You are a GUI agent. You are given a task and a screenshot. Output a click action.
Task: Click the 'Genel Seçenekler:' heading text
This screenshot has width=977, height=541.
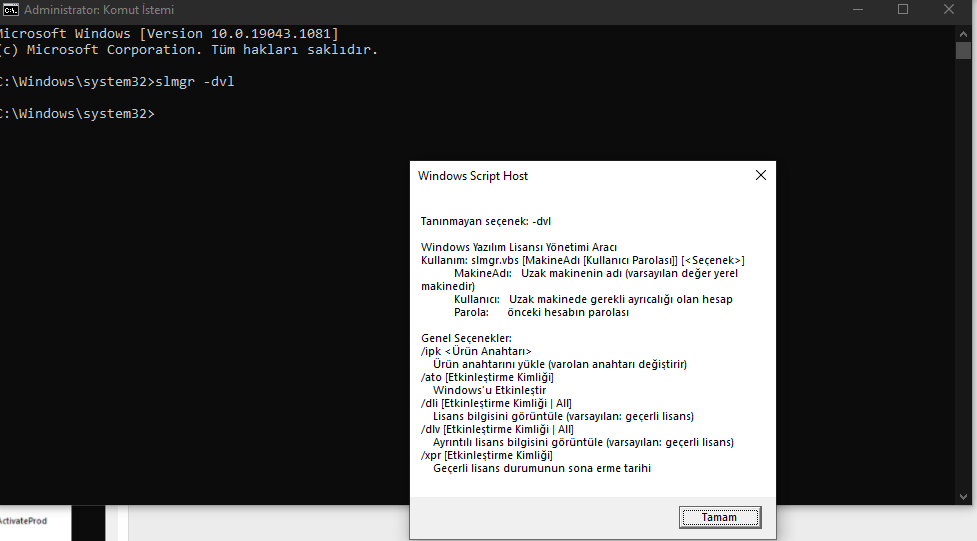coord(466,338)
